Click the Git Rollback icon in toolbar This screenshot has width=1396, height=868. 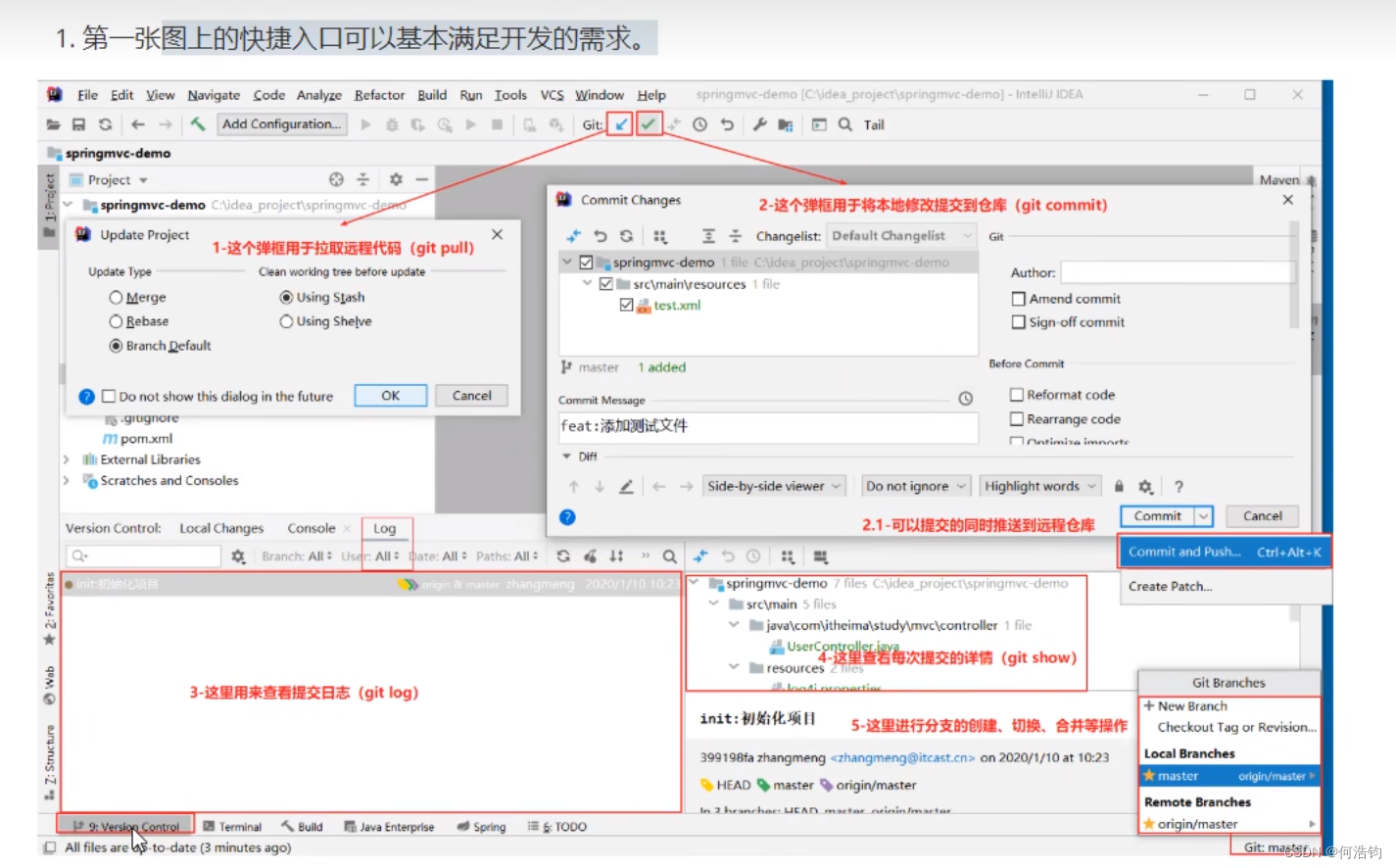click(727, 124)
